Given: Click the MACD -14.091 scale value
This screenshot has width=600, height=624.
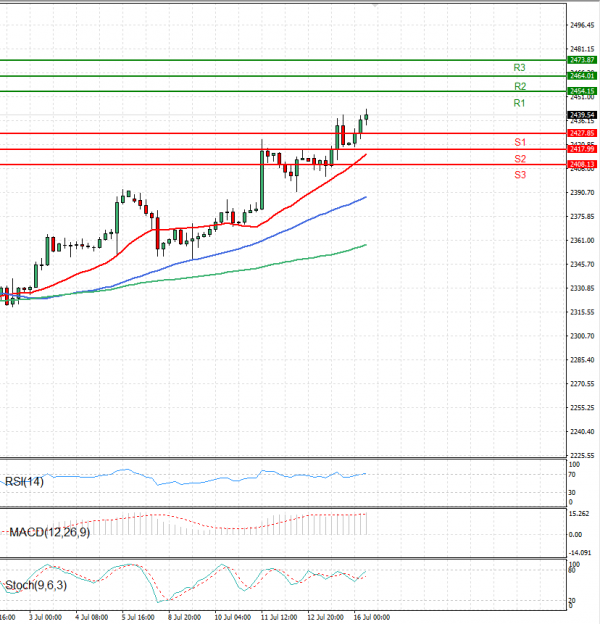Looking at the screenshot, I should [580, 553].
